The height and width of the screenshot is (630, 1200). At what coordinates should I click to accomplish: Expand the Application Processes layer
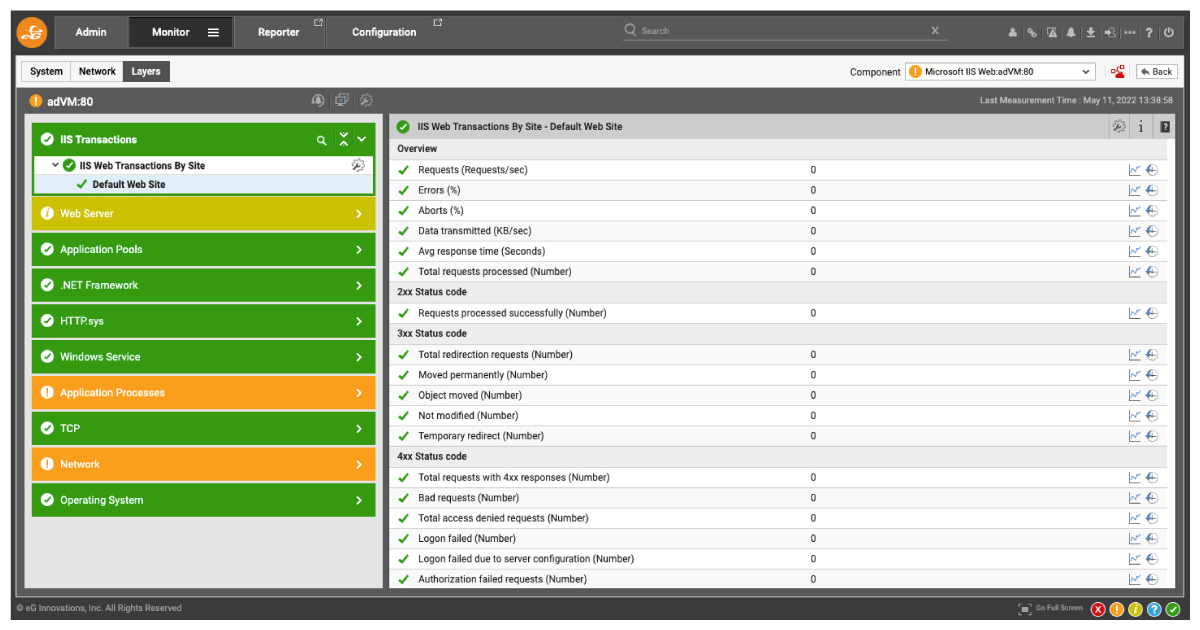[x=203, y=393]
